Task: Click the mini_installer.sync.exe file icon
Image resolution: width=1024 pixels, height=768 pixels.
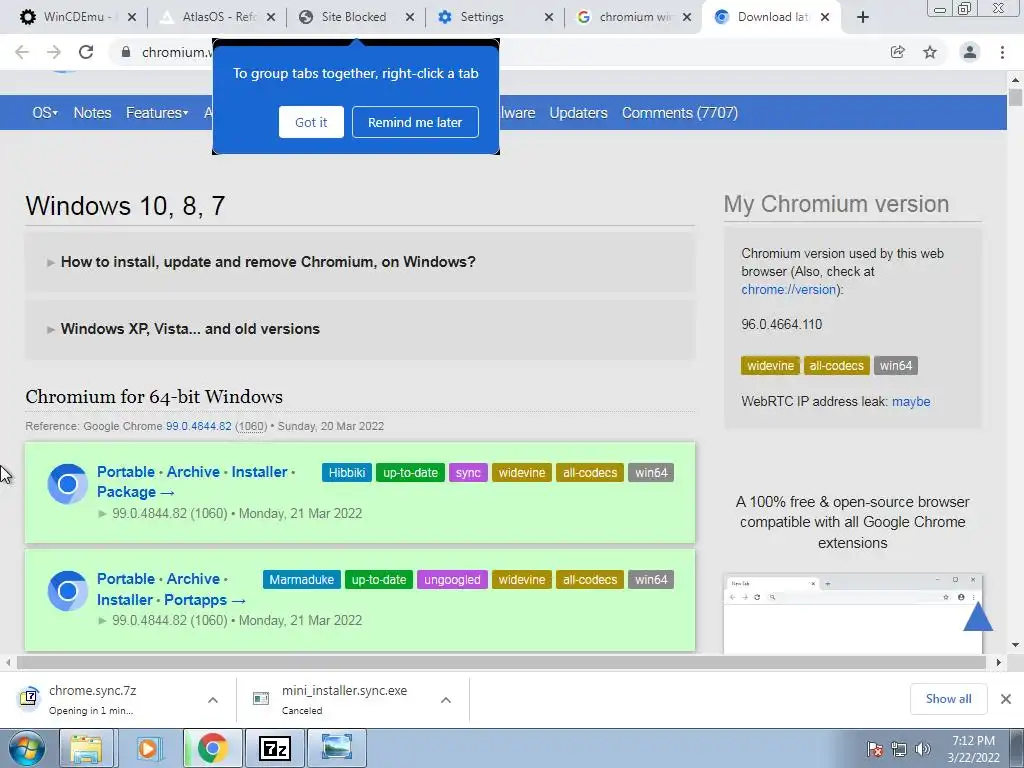Action: (x=261, y=699)
